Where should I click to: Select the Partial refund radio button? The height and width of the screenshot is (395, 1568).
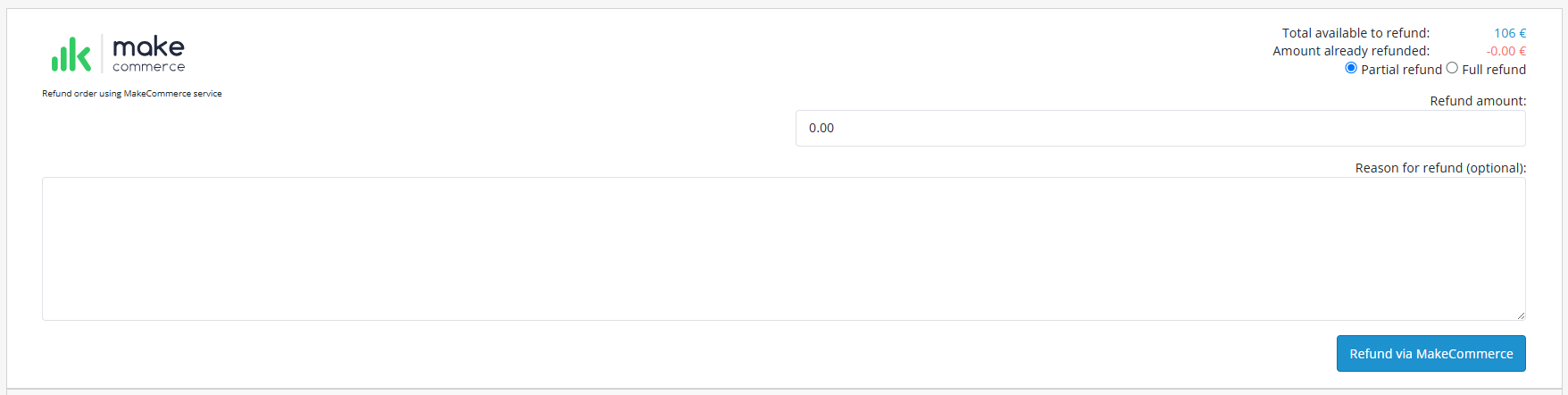coord(1351,68)
